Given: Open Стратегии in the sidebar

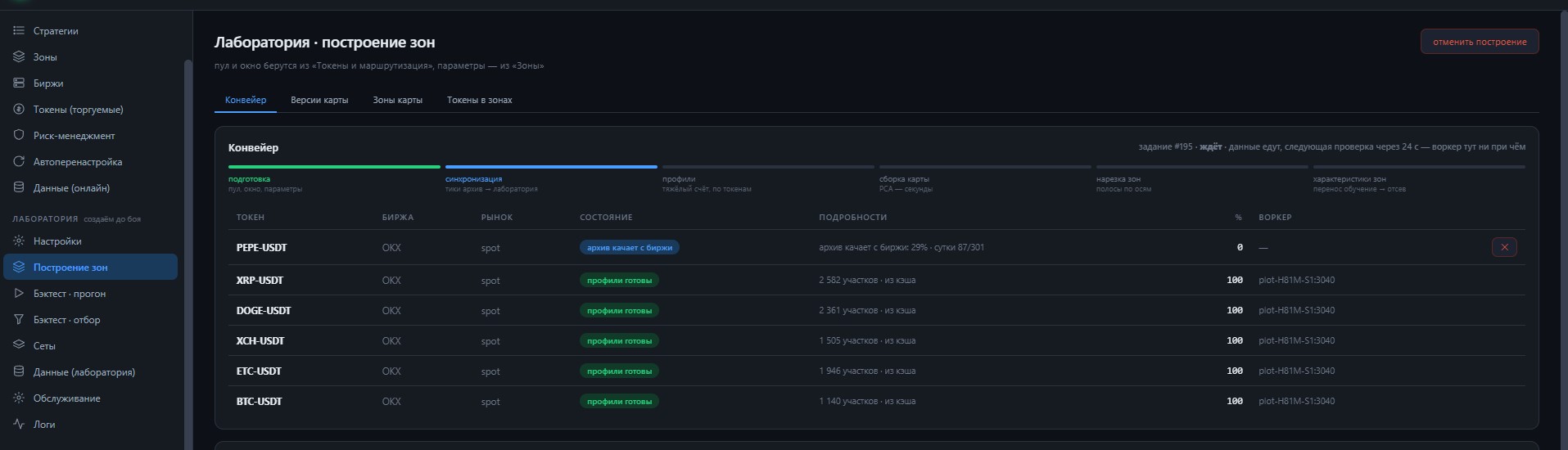Looking at the screenshot, I should pyautogui.click(x=90, y=31).
